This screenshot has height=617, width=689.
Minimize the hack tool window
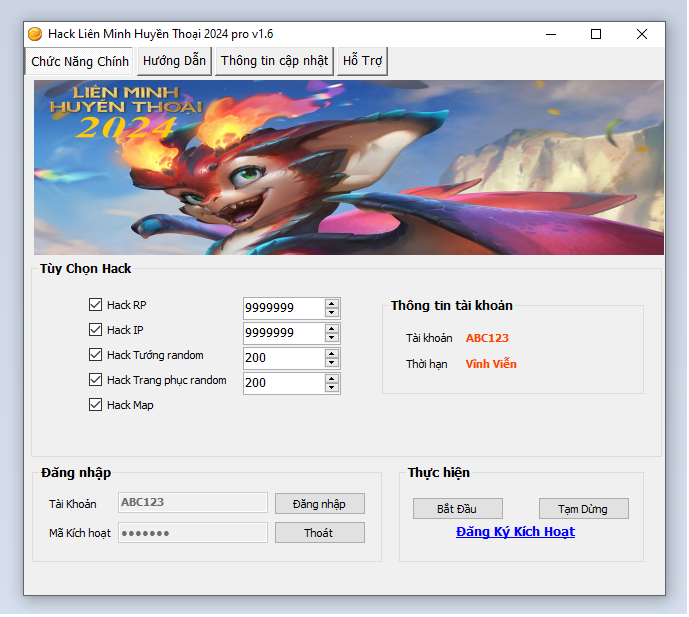tap(551, 34)
